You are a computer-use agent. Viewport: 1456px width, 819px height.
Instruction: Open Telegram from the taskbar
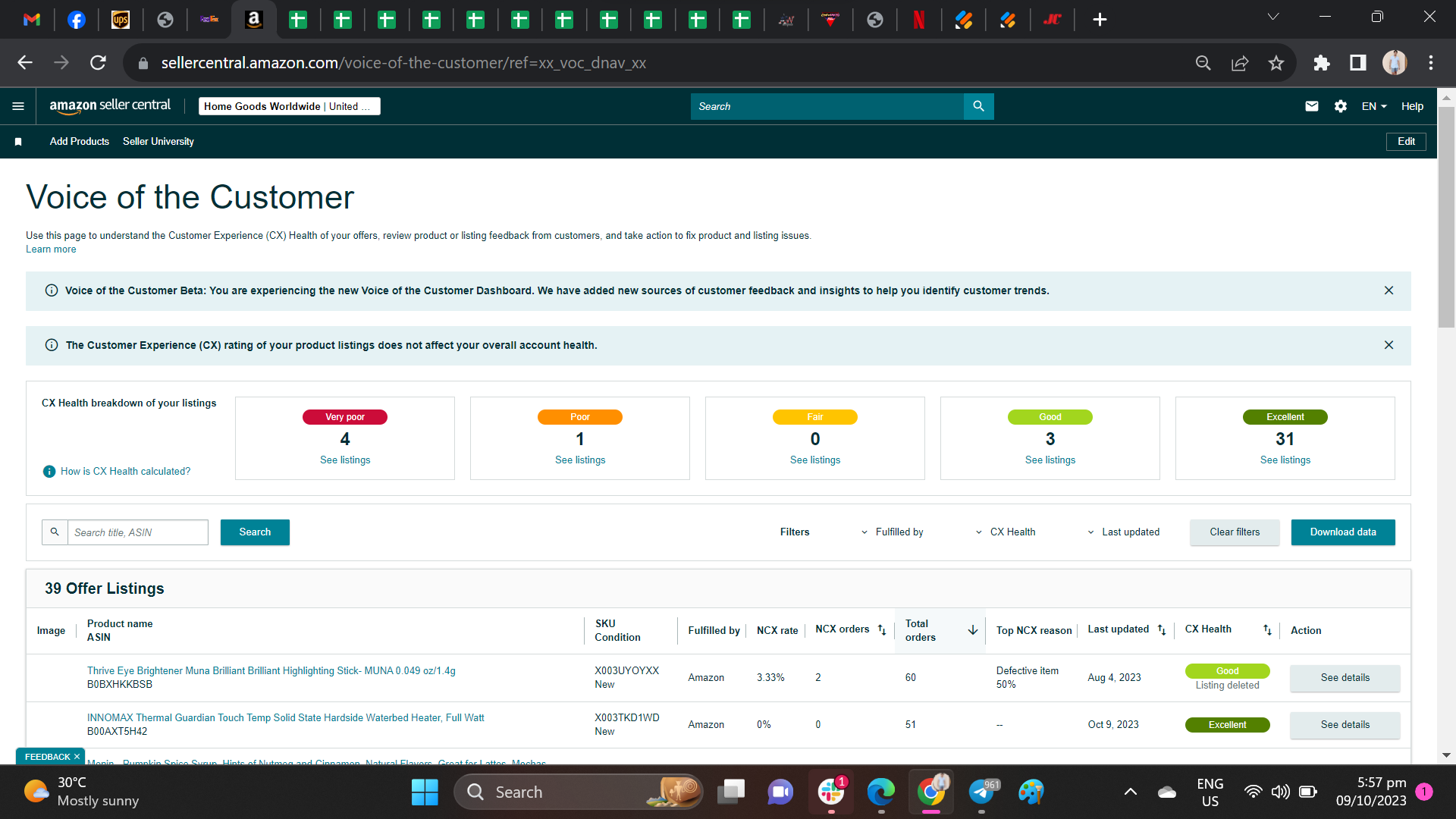982,792
